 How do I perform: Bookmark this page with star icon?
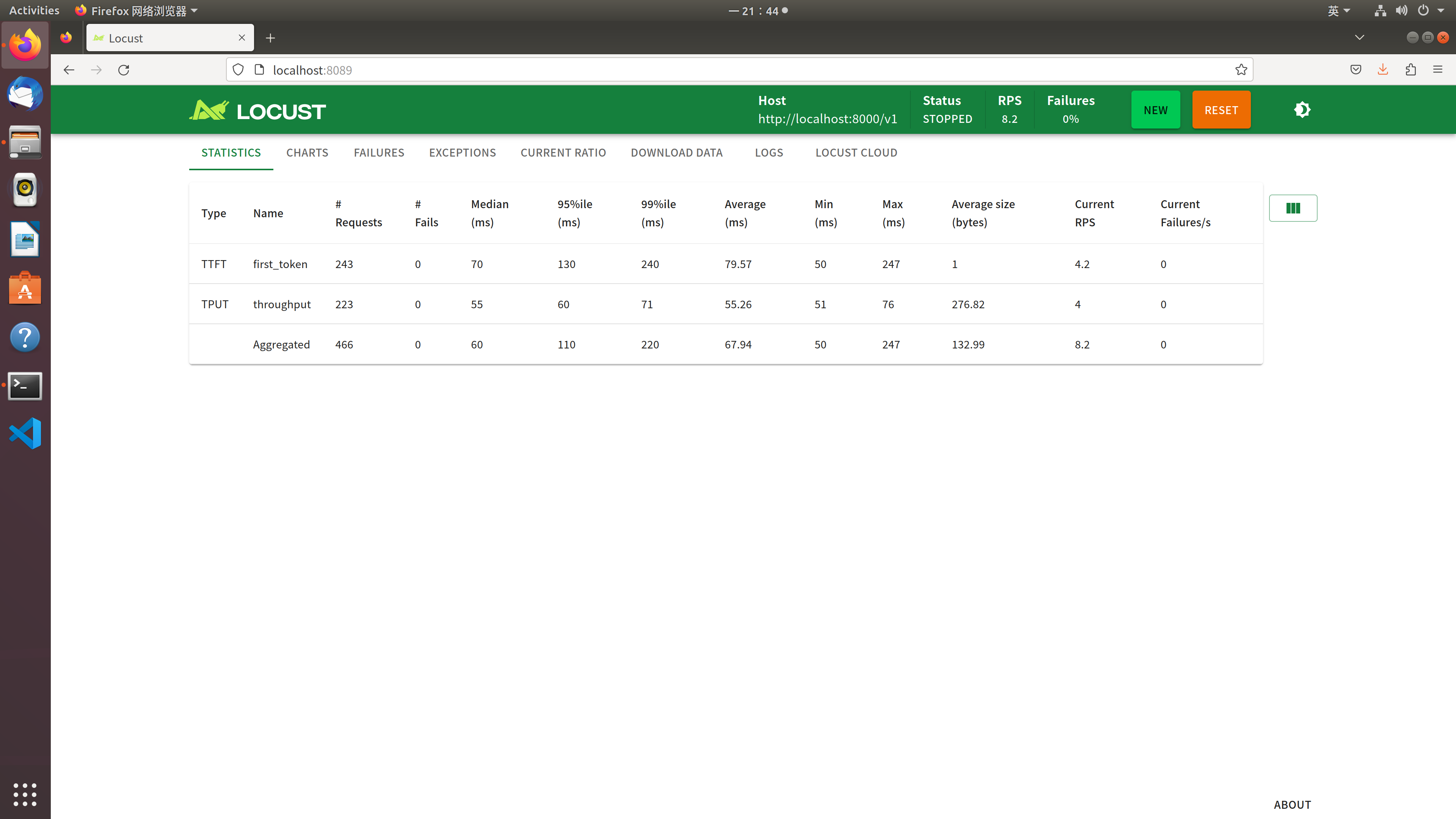(1241, 69)
